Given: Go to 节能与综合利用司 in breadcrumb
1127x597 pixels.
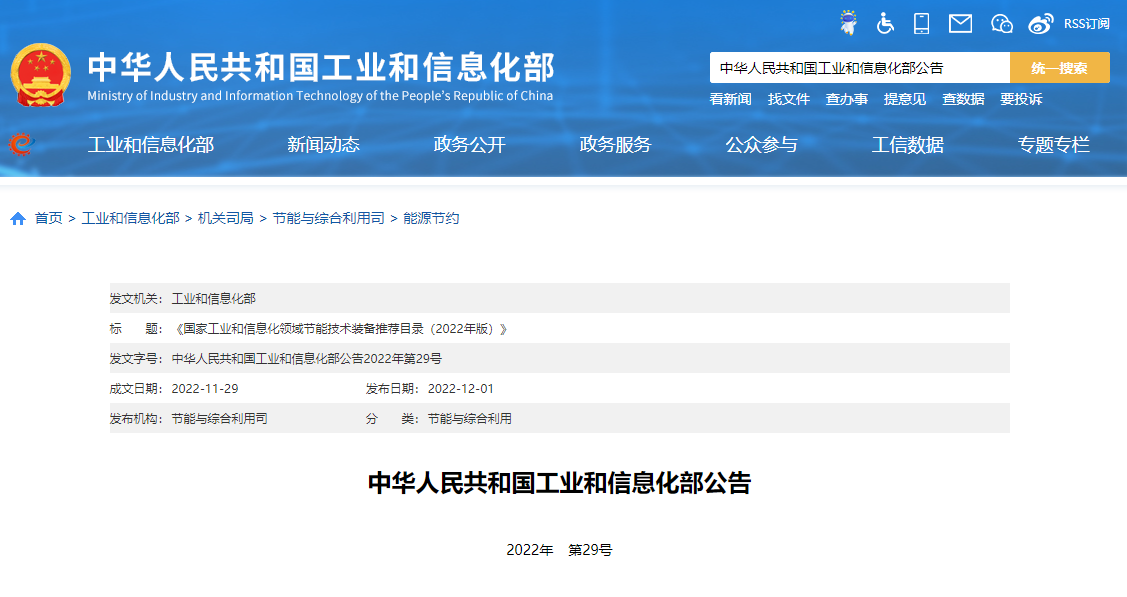Looking at the screenshot, I should pyautogui.click(x=328, y=218).
